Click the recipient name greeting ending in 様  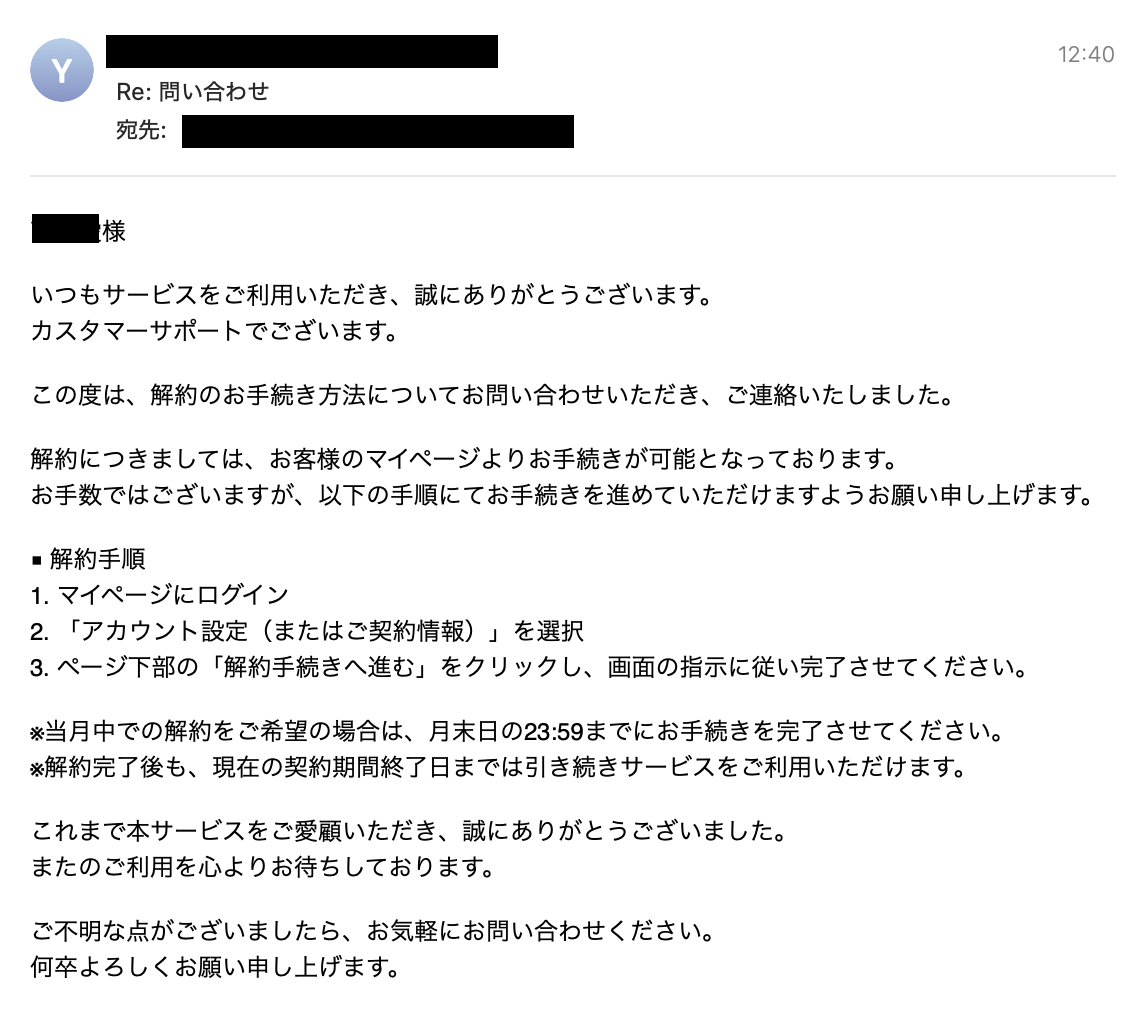(x=78, y=230)
